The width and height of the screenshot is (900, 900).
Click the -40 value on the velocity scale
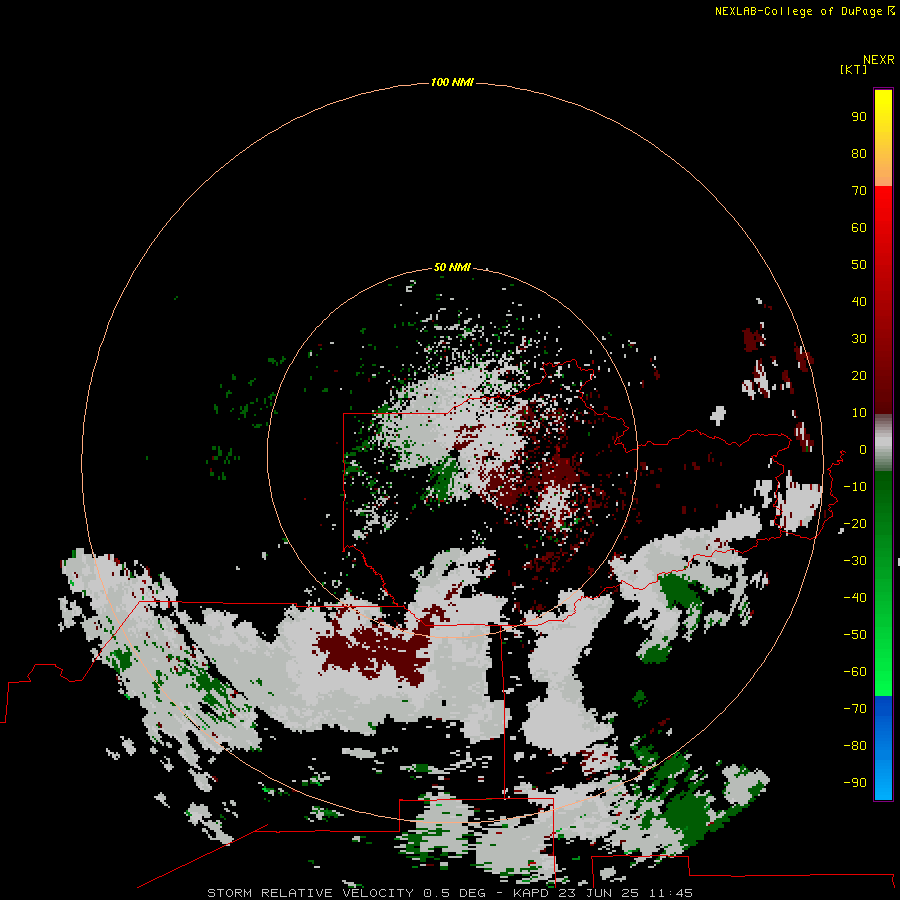[855, 598]
